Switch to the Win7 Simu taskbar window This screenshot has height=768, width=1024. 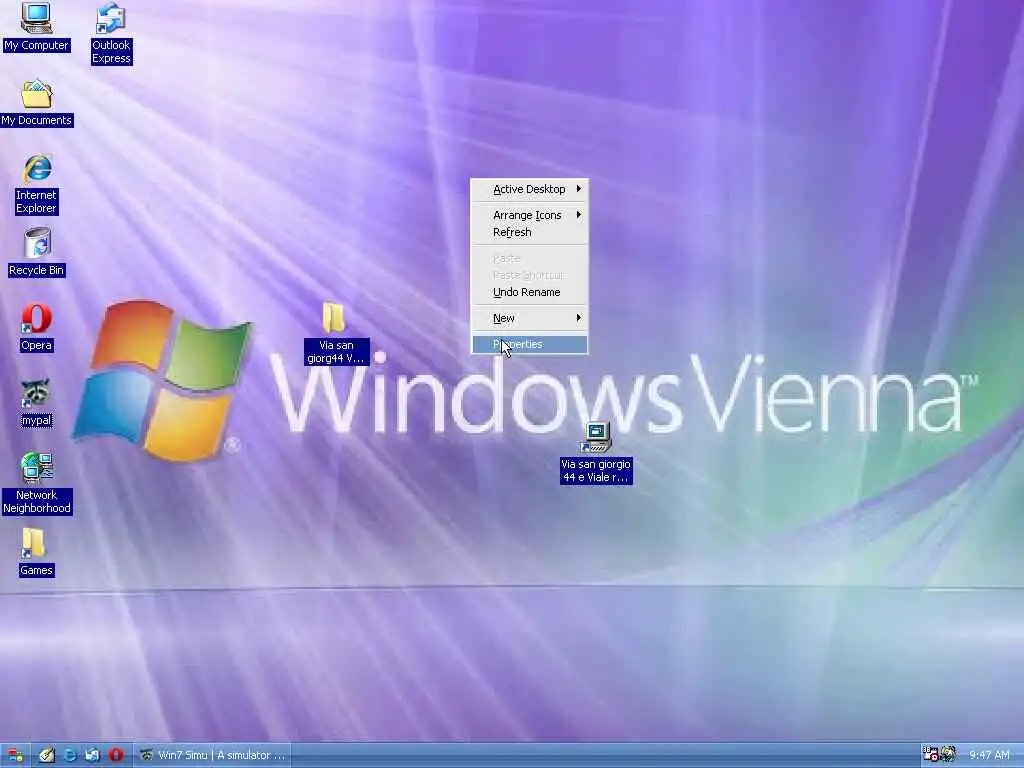point(212,755)
